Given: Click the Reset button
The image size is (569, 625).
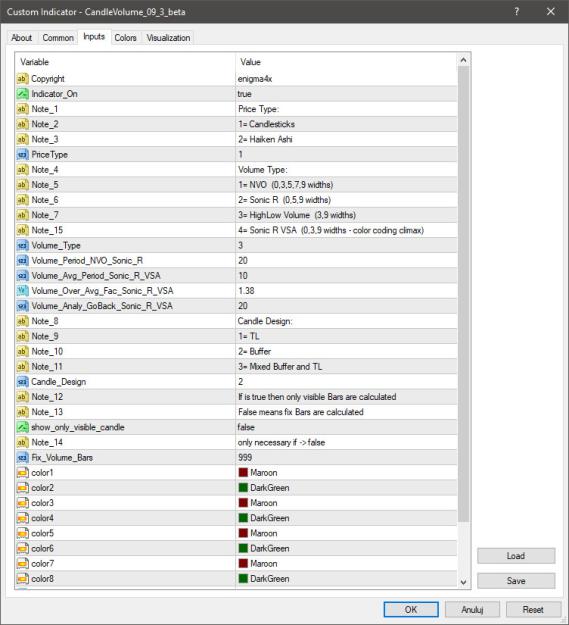Looking at the screenshot, I should (x=533, y=609).
